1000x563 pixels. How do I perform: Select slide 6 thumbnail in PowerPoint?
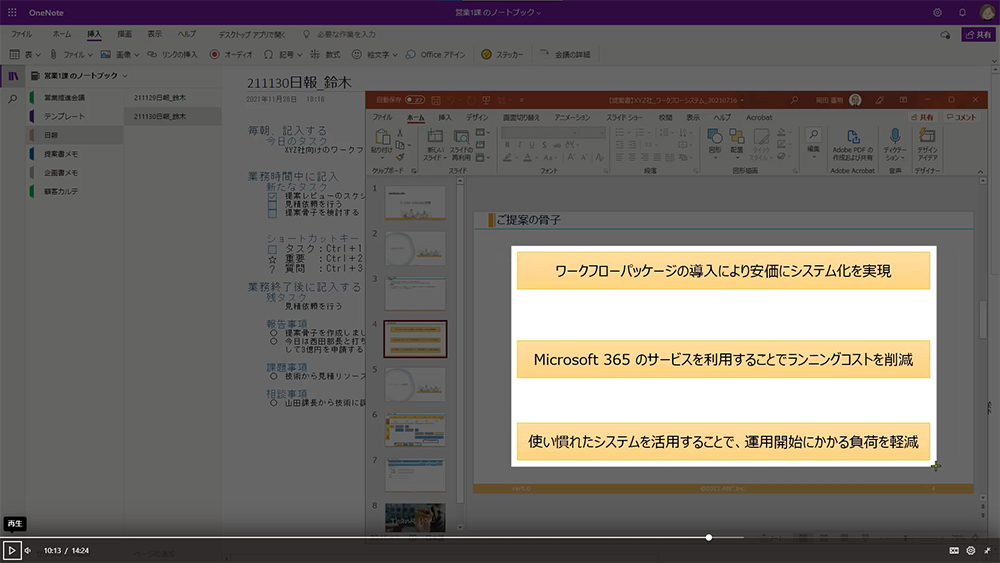point(415,430)
